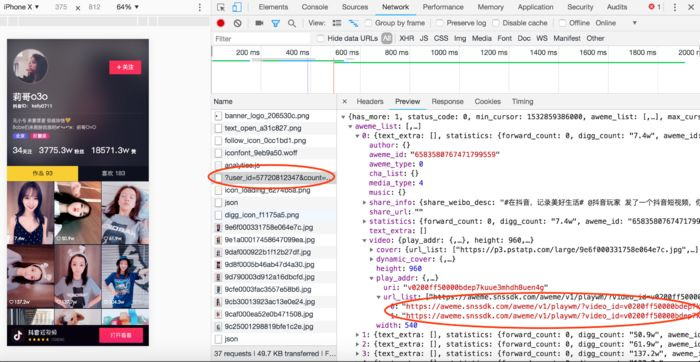
Task: Open the Sources tab
Action: (x=355, y=7)
